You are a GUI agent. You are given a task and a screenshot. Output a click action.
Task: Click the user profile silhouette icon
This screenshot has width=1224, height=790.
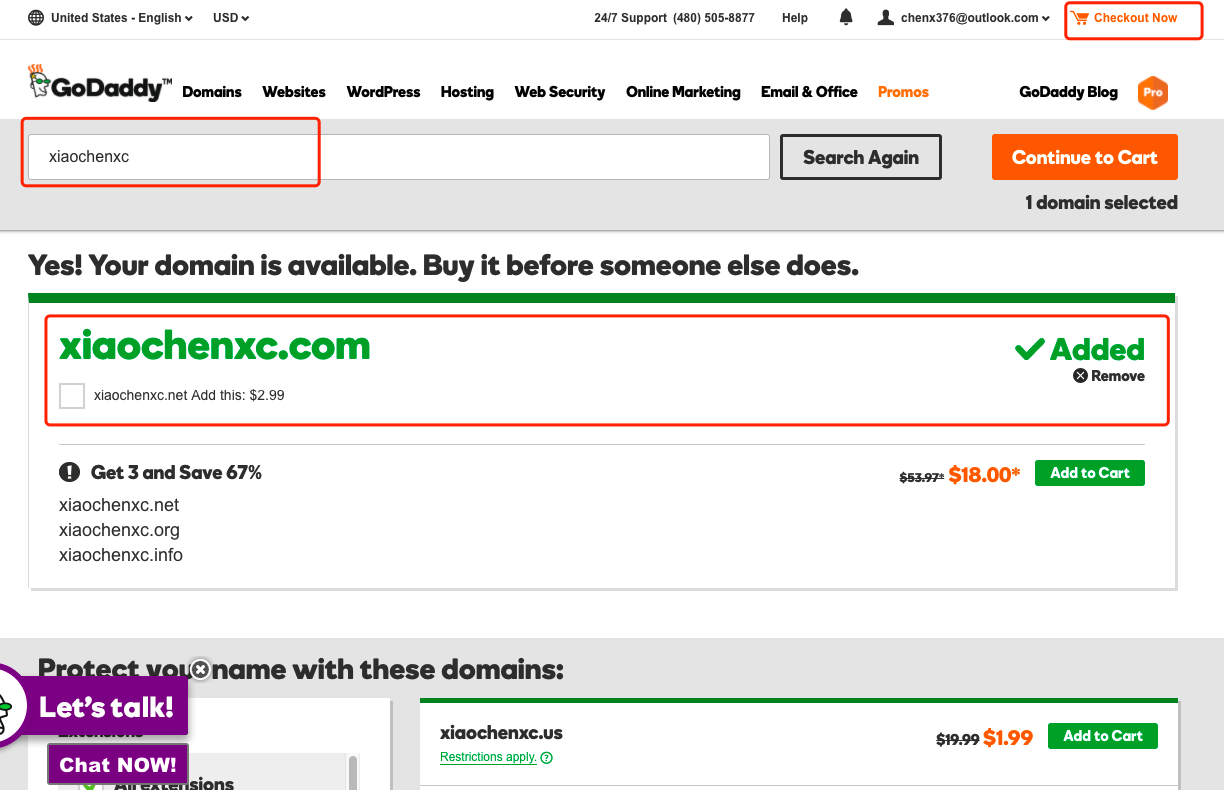[x=885, y=17]
